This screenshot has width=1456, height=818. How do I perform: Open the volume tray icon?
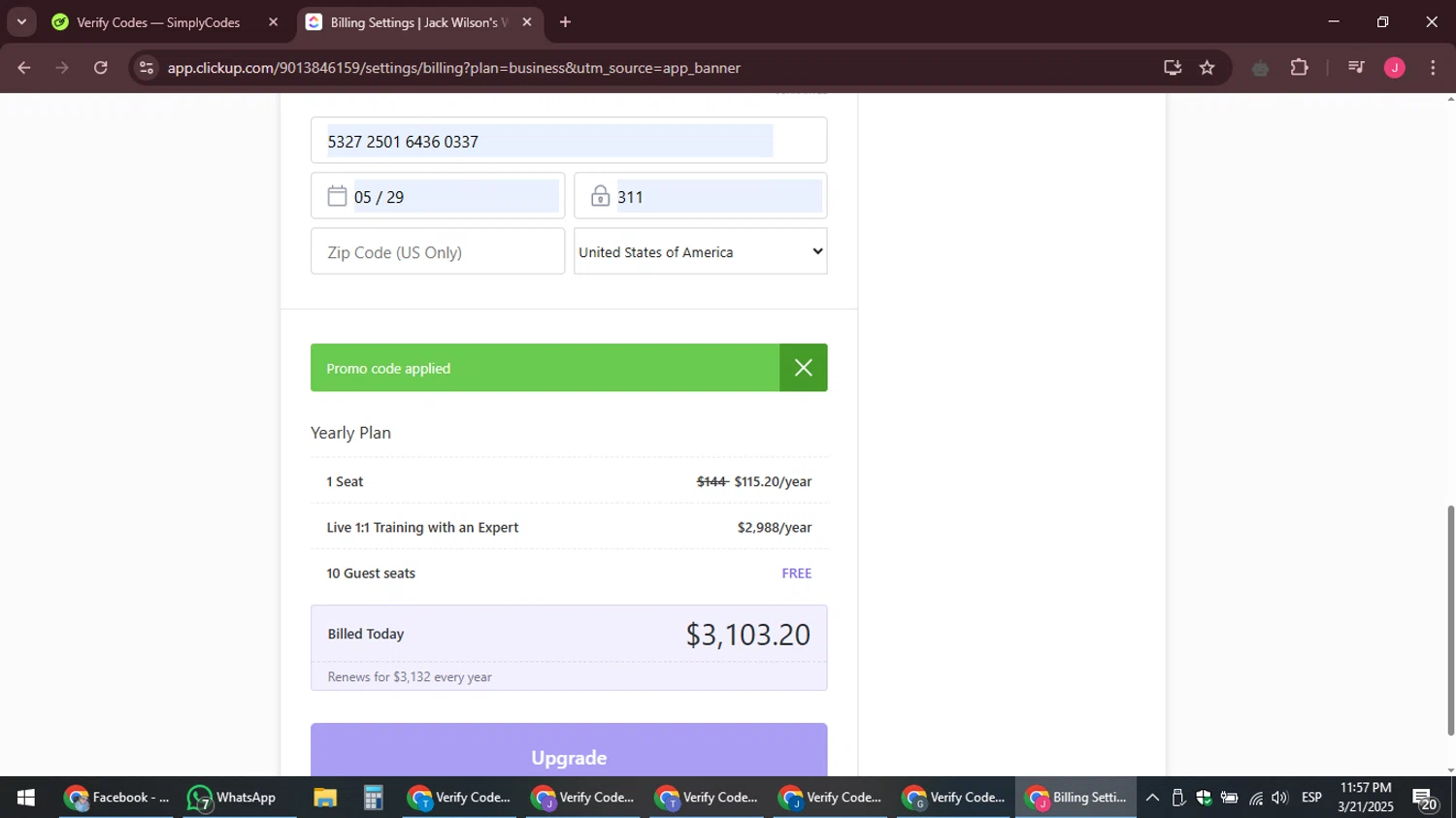pos(1279,798)
